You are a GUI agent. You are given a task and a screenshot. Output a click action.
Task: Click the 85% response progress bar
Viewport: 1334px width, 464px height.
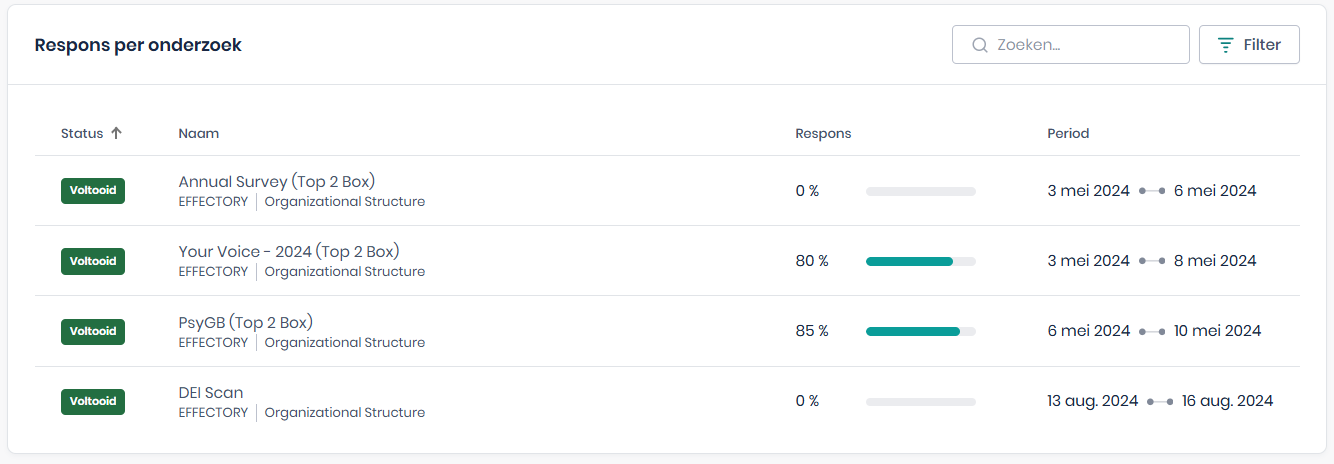(920, 331)
